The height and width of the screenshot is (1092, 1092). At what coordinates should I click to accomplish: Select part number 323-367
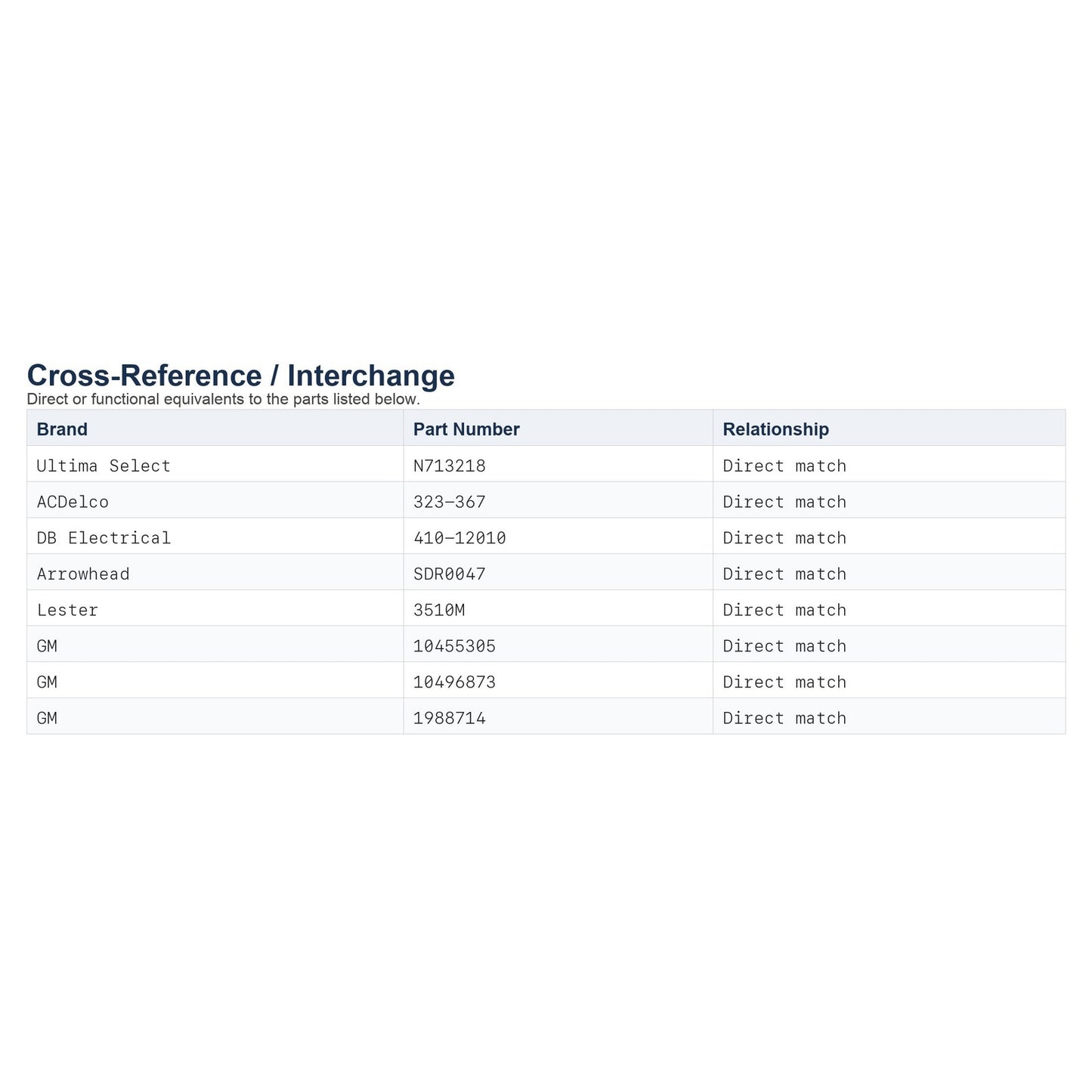(x=449, y=502)
